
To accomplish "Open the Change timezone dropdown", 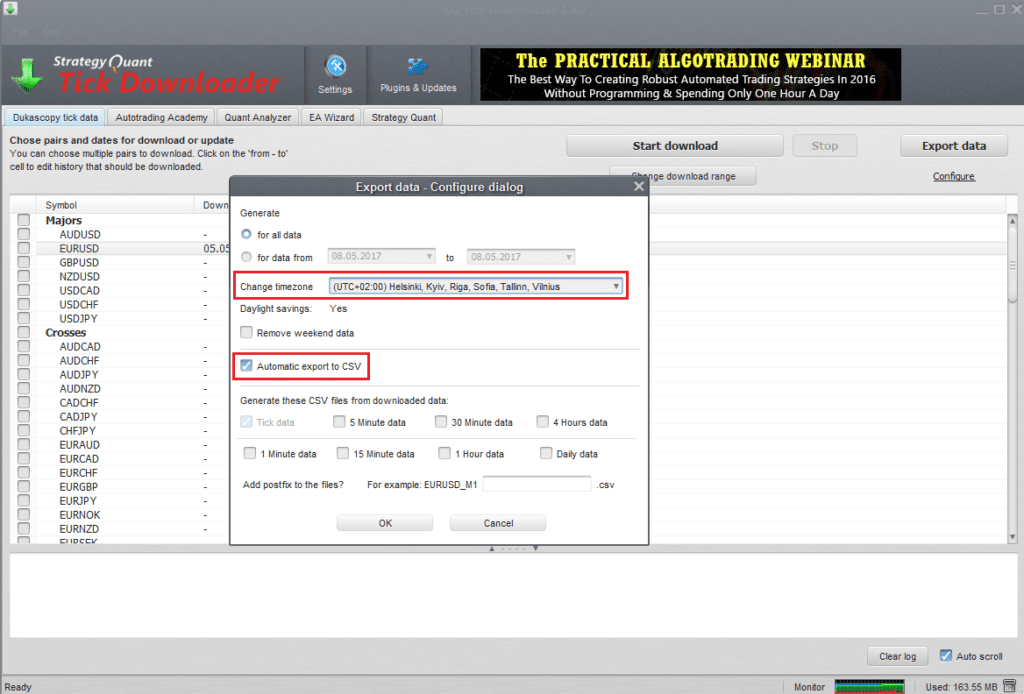I will point(476,286).
